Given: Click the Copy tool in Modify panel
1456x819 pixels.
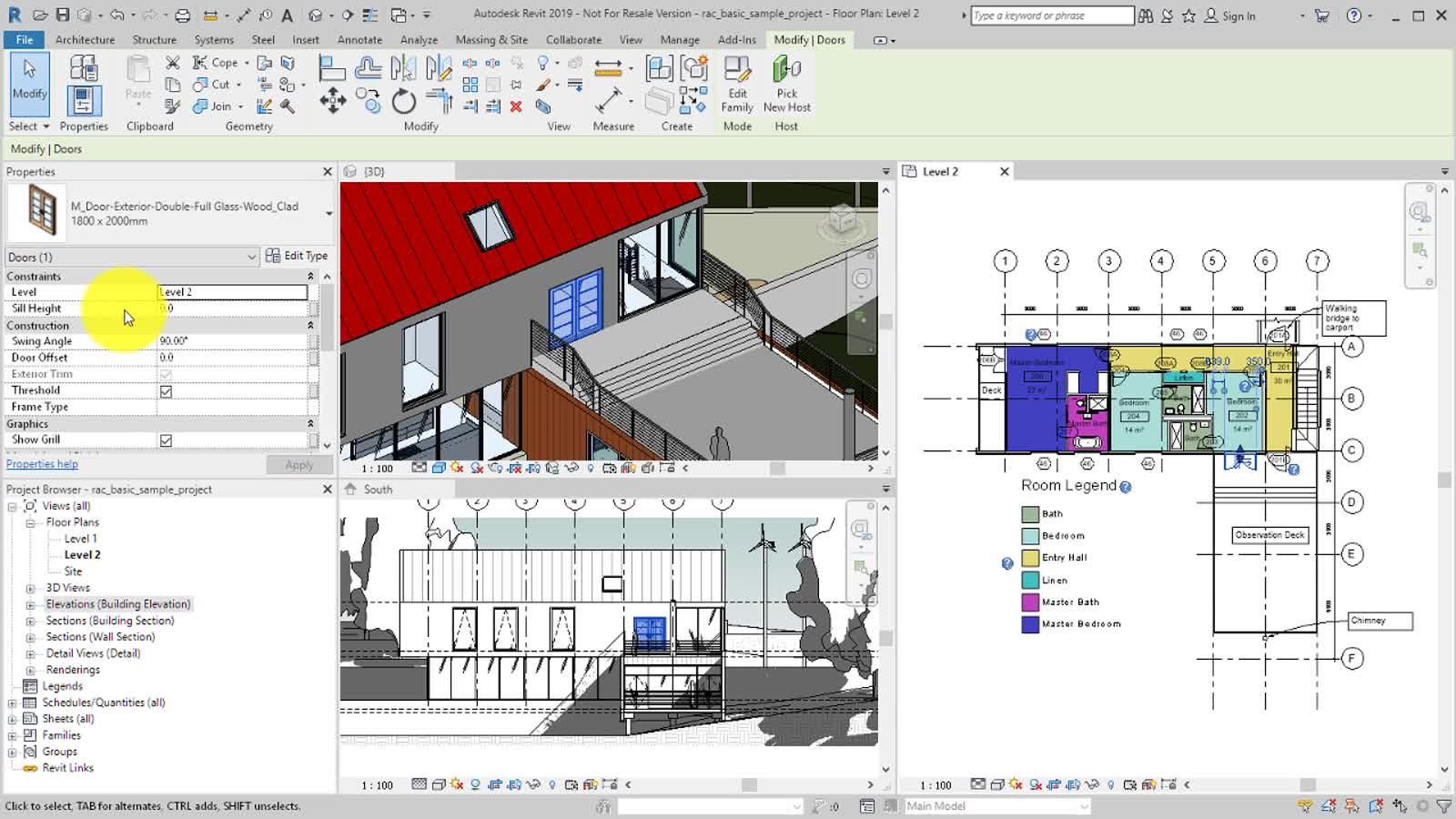Looking at the screenshot, I should pos(369,100).
